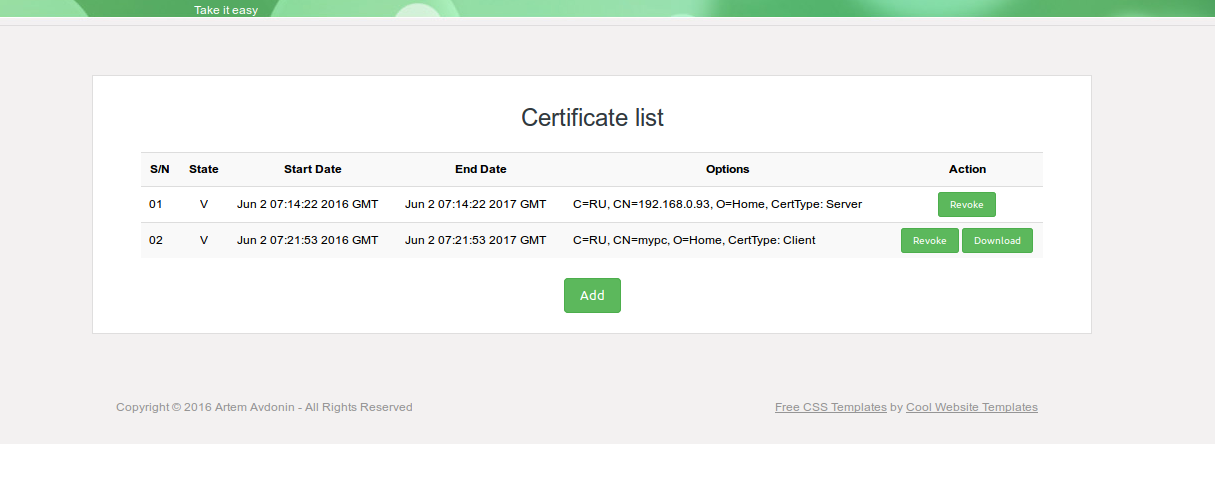
Task: Select serial number 01 cell
Action: 156,204
